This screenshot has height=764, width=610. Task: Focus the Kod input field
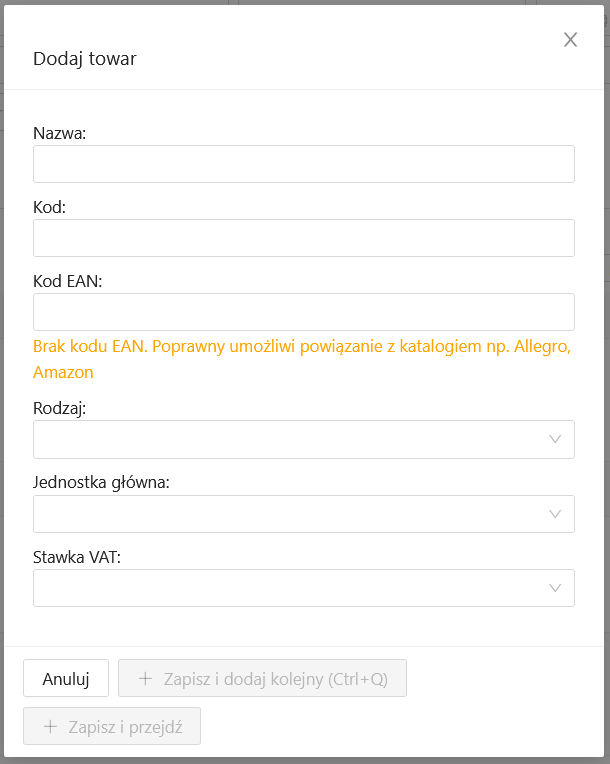click(303, 238)
